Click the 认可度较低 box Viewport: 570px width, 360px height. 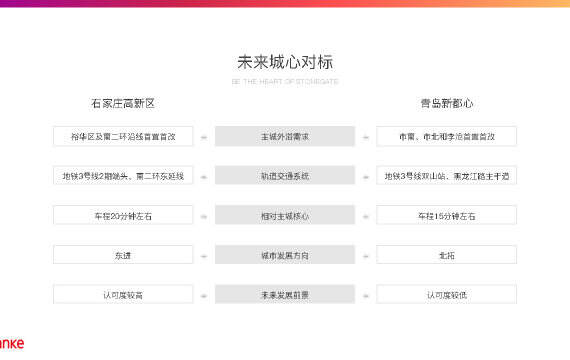[446, 295]
